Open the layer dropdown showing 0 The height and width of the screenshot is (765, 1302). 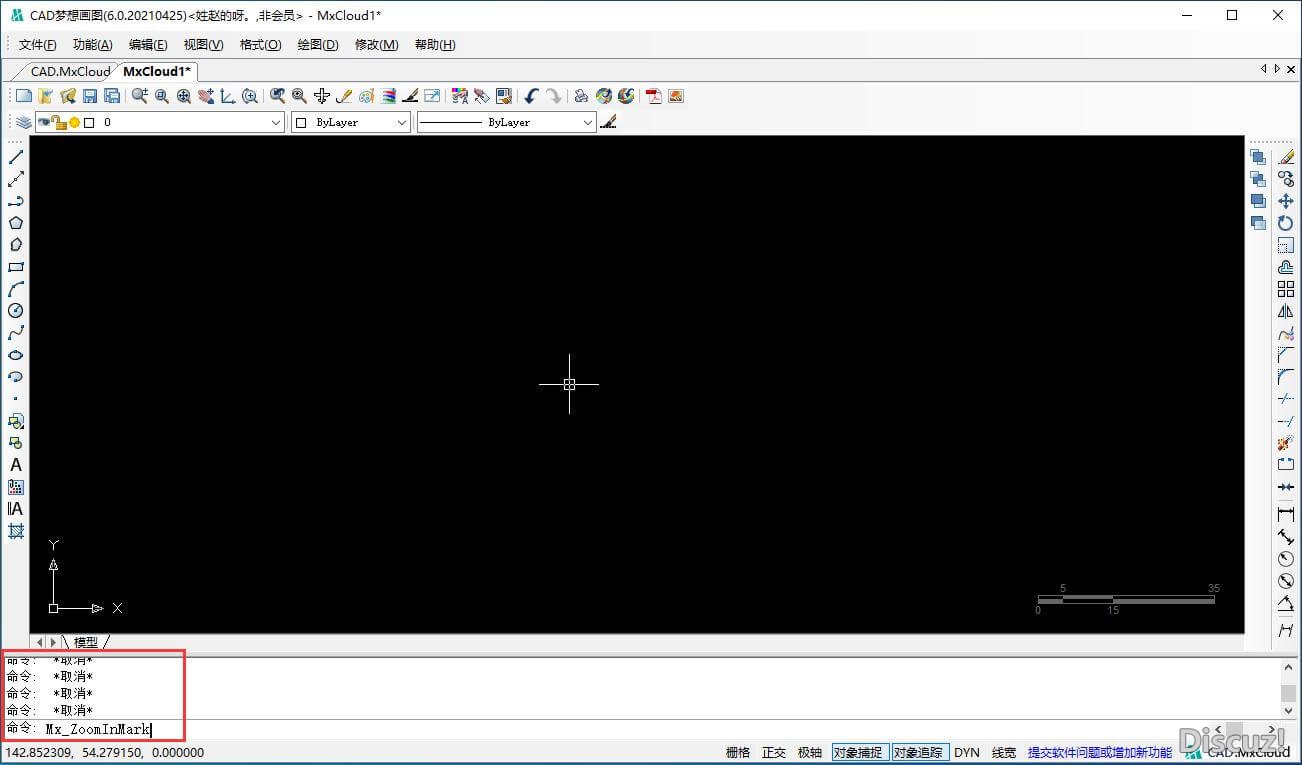(160, 122)
